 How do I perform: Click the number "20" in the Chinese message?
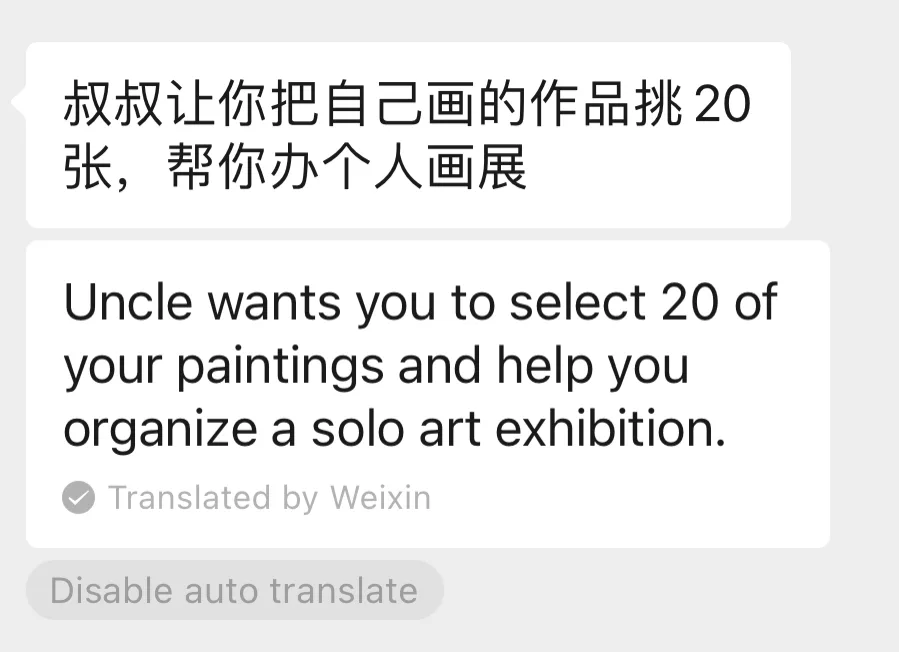pos(721,106)
